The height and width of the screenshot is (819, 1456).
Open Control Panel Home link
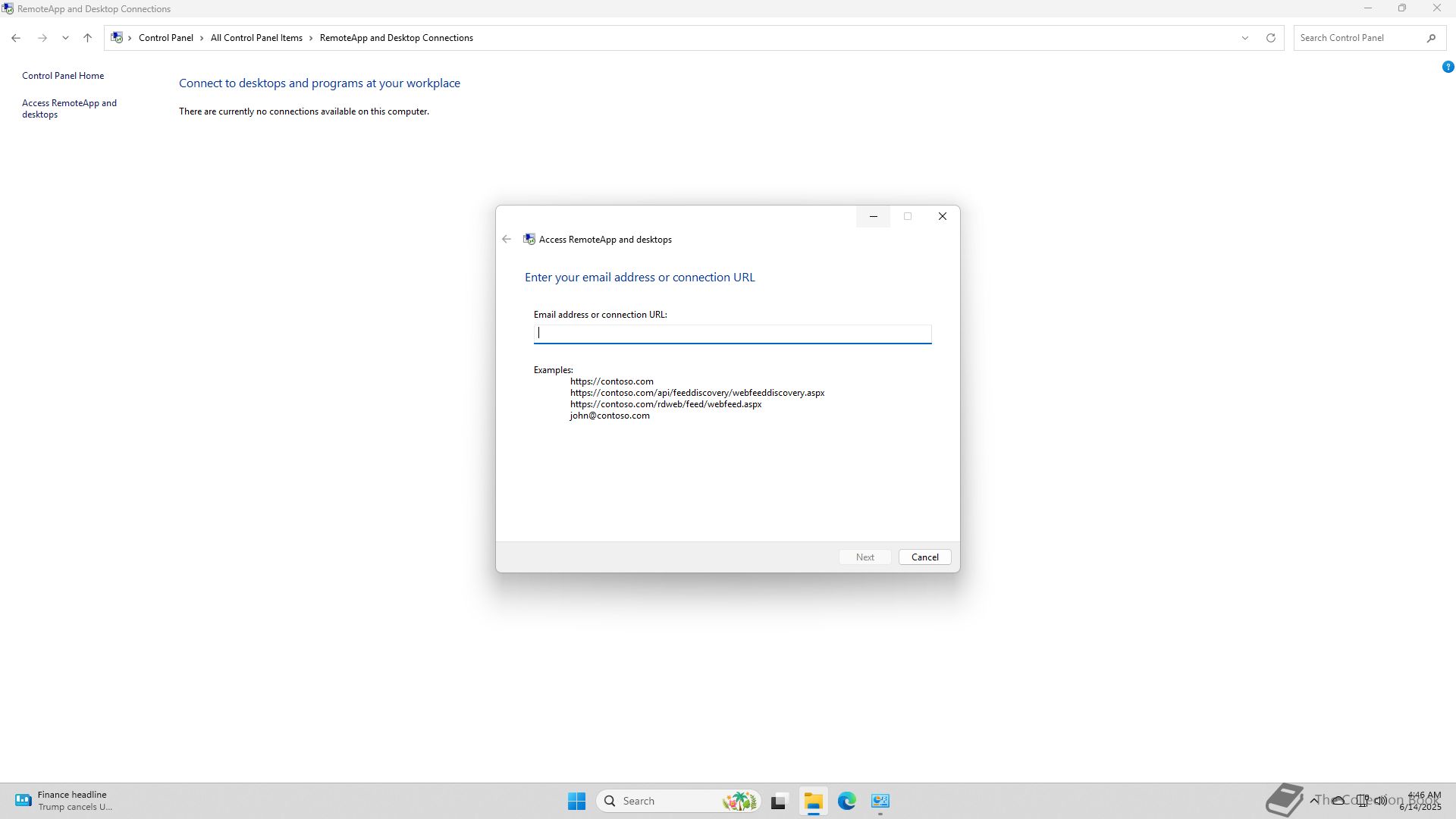63,76
